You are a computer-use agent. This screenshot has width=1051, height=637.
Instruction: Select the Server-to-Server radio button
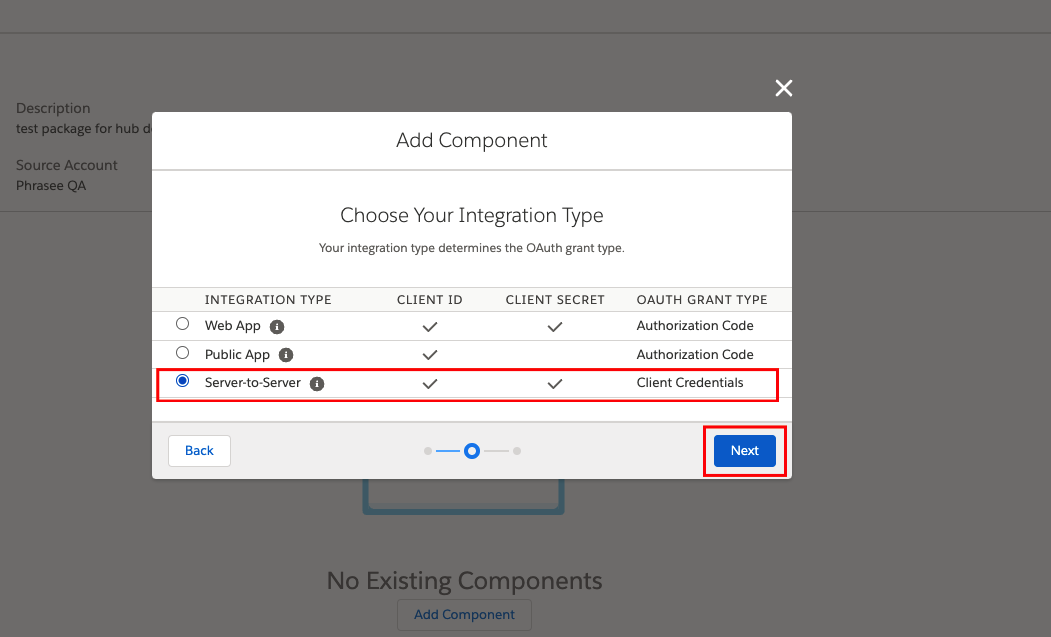tap(181, 380)
